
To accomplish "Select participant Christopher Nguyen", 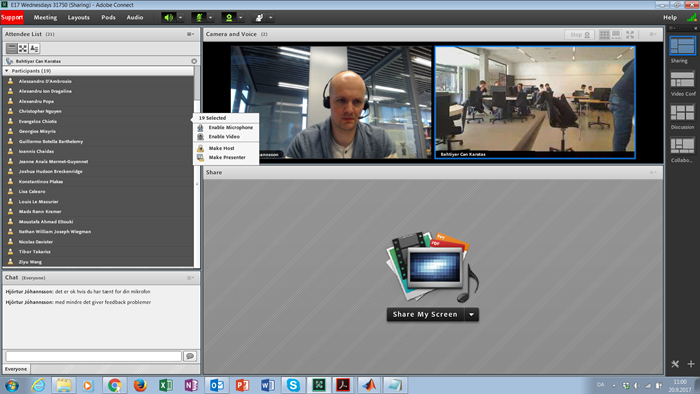I will pos(99,111).
